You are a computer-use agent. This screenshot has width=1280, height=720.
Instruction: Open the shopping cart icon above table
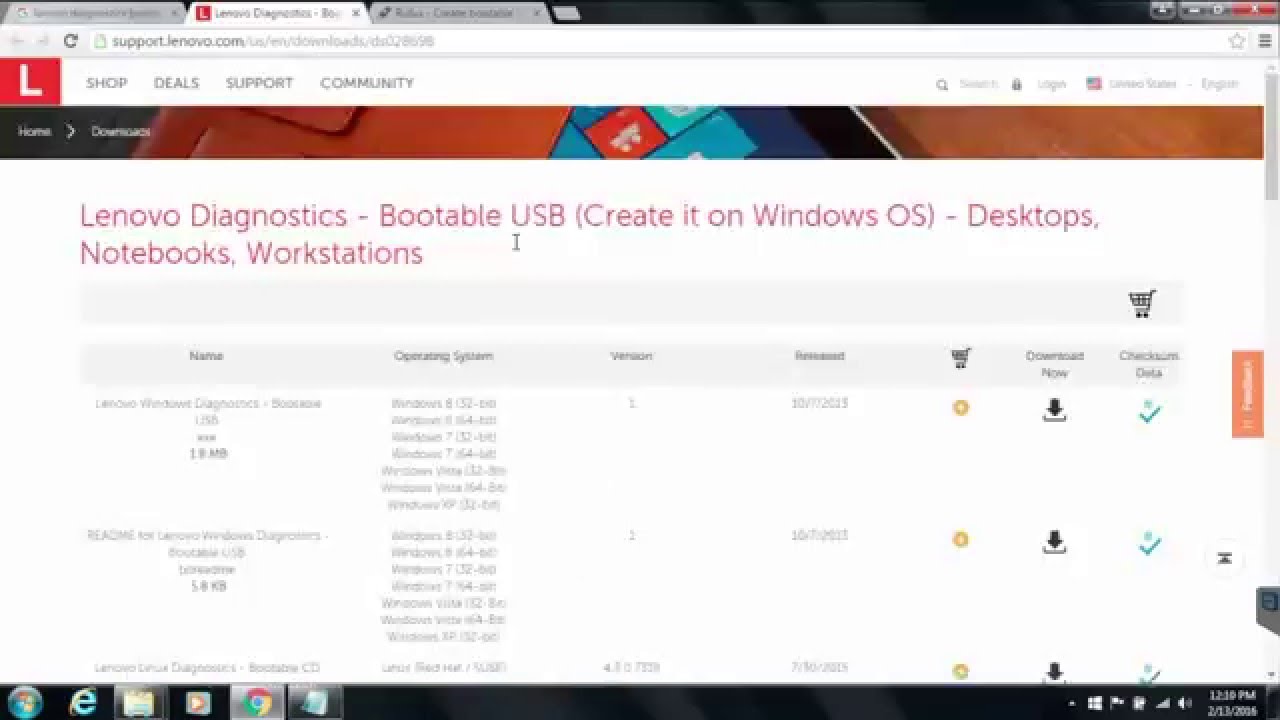(x=1142, y=303)
